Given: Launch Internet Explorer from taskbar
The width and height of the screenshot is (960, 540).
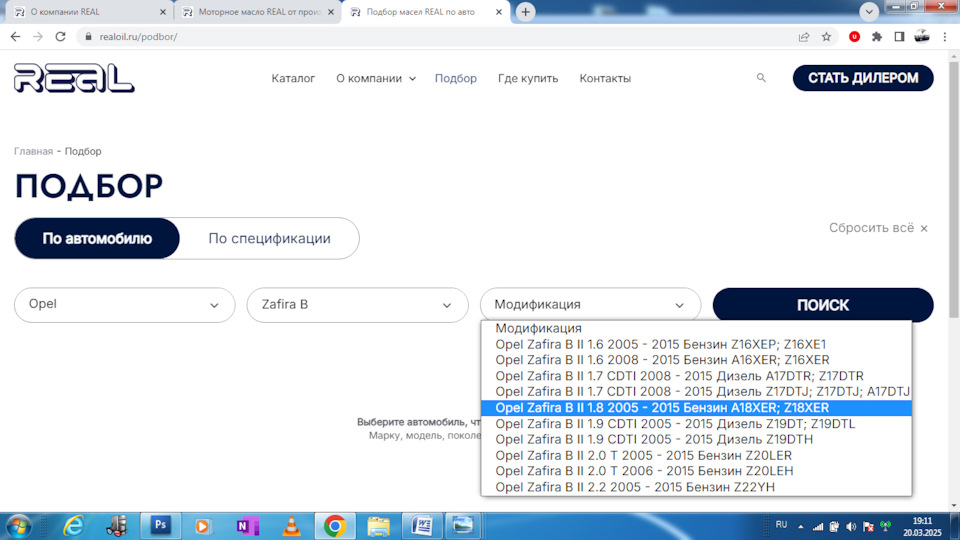Looking at the screenshot, I should click(73, 526).
